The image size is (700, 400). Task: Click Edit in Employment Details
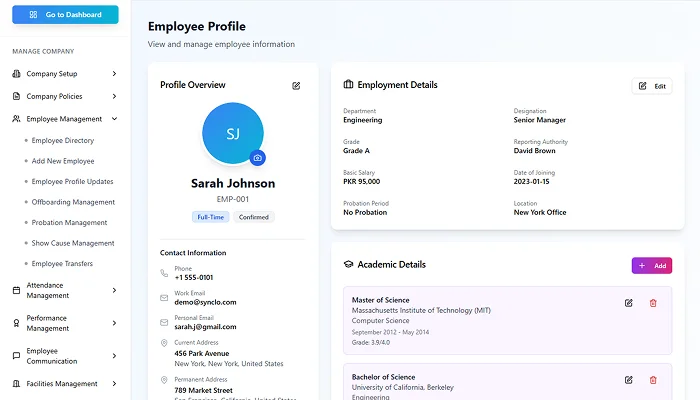652,86
